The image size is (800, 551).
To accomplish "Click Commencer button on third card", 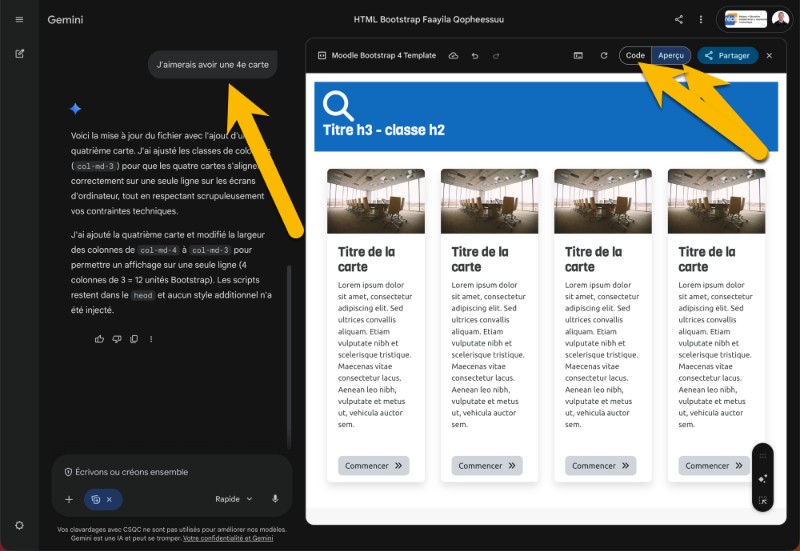I will (601, 466).
